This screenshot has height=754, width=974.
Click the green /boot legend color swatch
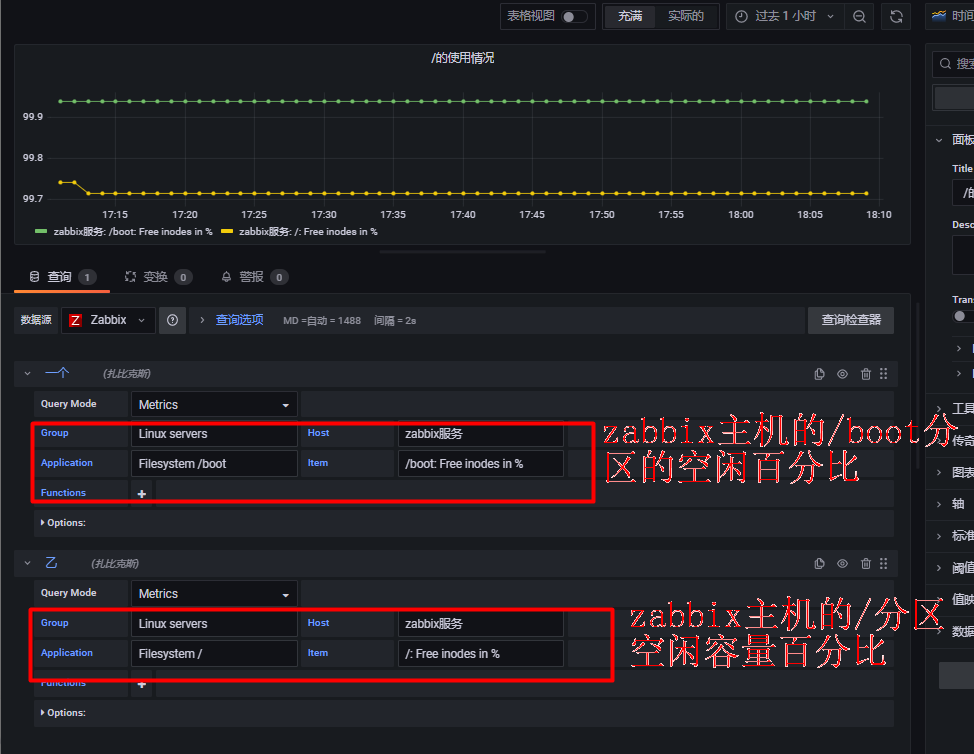(x=41, y=232)
